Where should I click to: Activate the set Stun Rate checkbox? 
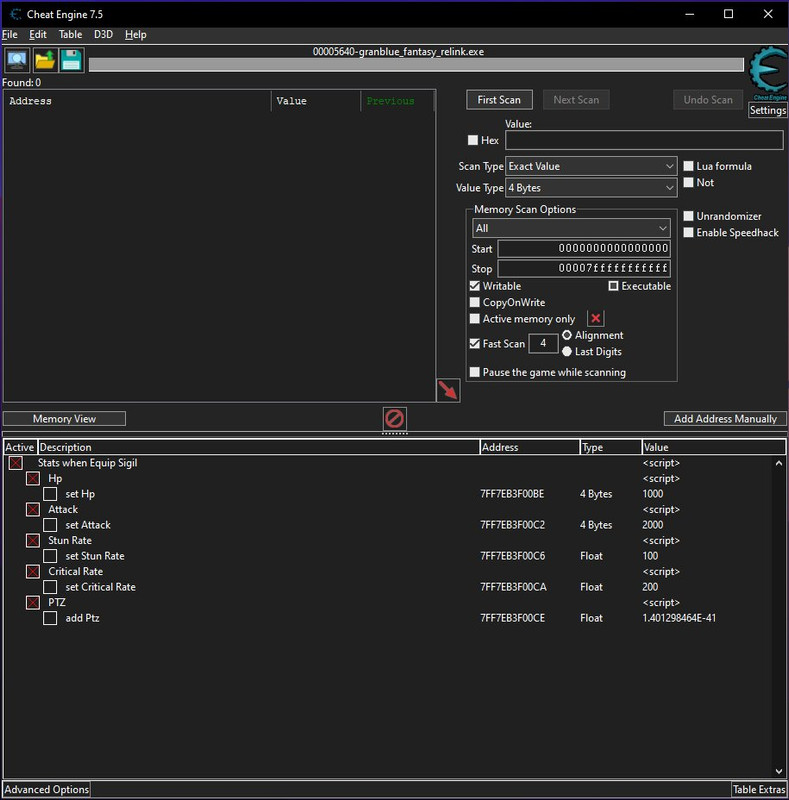(50, 556)
